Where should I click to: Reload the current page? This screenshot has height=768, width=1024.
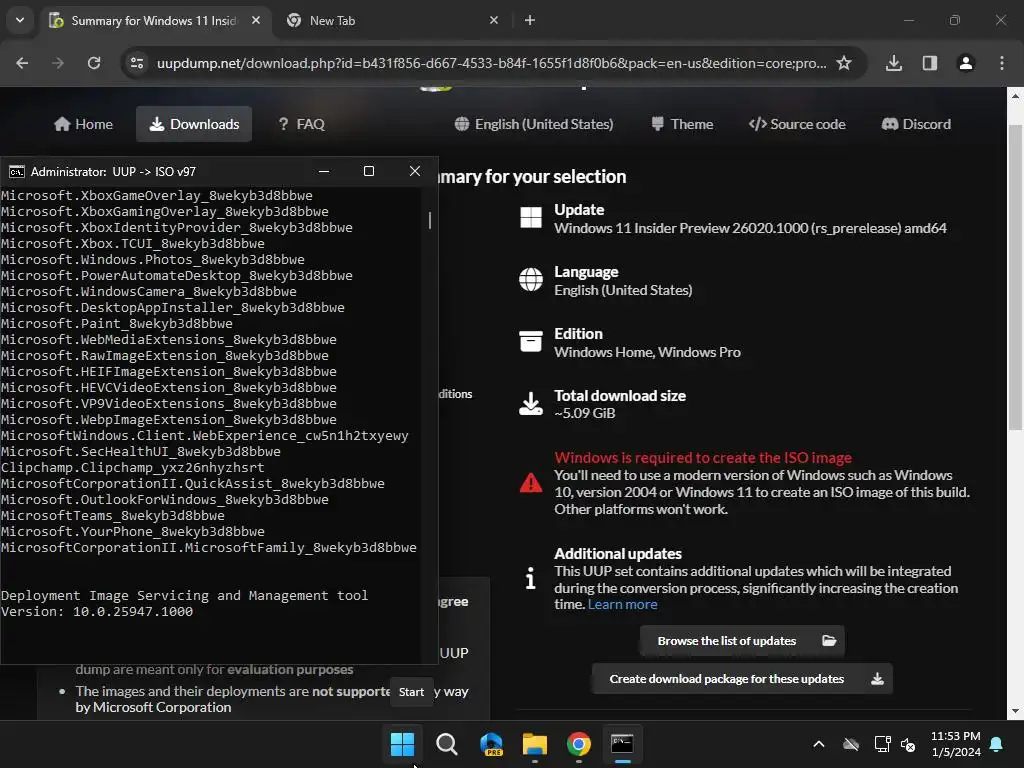94,63
